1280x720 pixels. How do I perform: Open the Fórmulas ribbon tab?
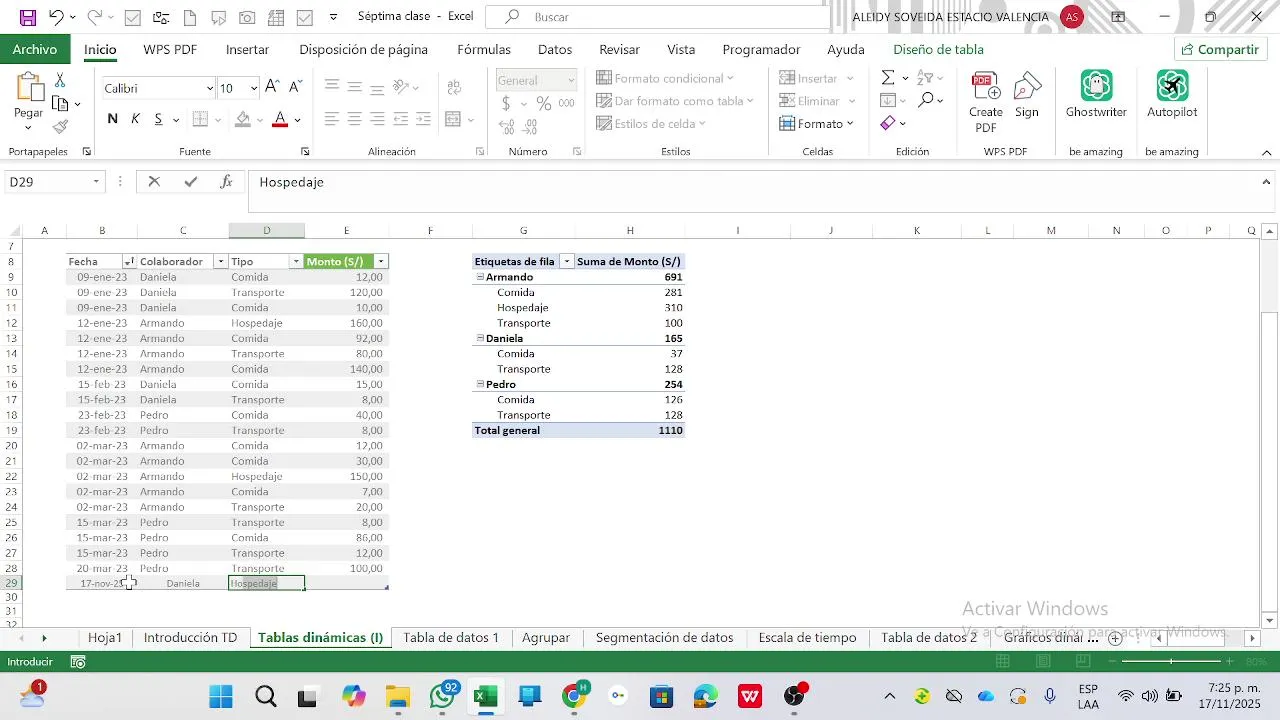(x=484, y=49)
